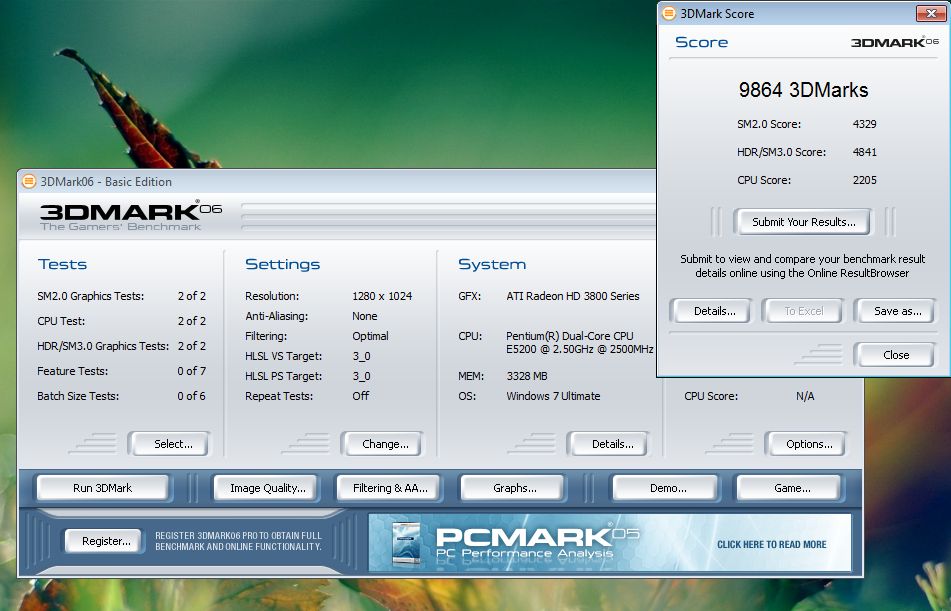Click the 9864 3DMarks score text

(803, 90)
